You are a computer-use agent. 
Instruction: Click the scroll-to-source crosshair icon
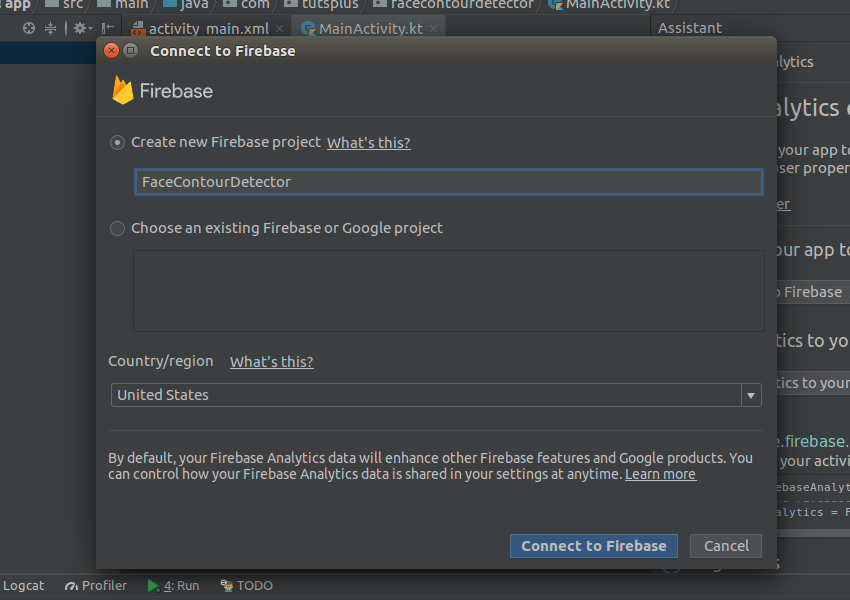click(x=27, y=28)
